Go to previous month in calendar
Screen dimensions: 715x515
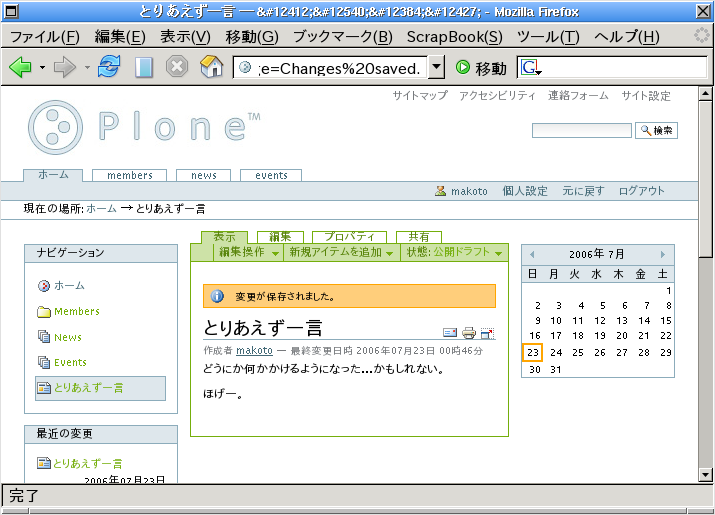tap(532, 255)
